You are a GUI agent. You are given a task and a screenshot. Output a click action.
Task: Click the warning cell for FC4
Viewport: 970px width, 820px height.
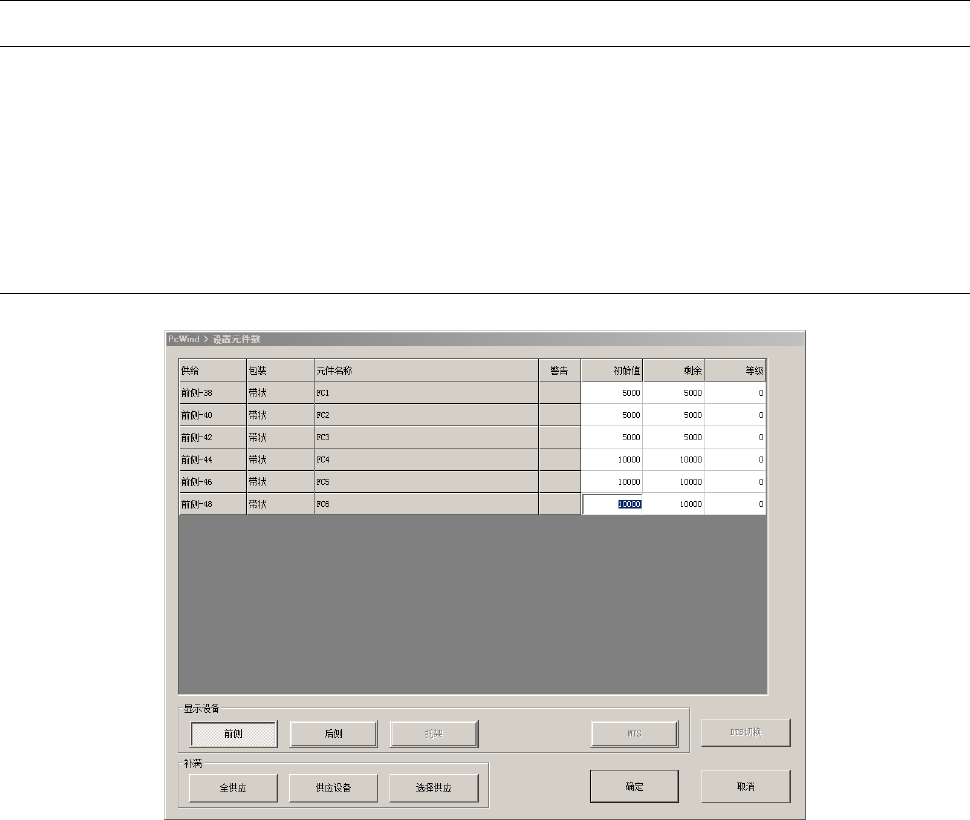click(560, 459)
